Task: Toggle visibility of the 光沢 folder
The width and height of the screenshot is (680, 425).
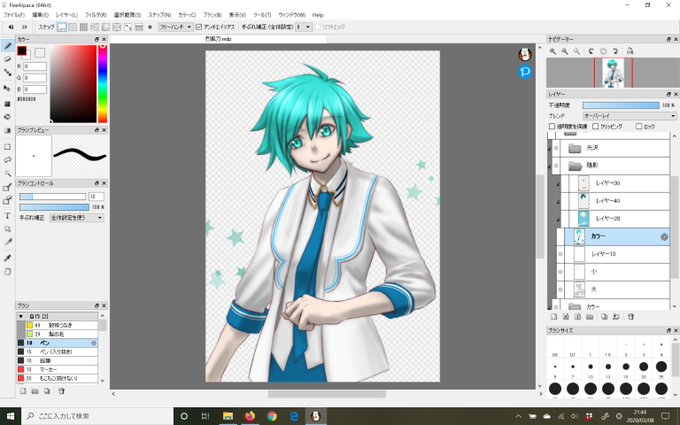Action: pyautogui.click(x=556, y=148)
